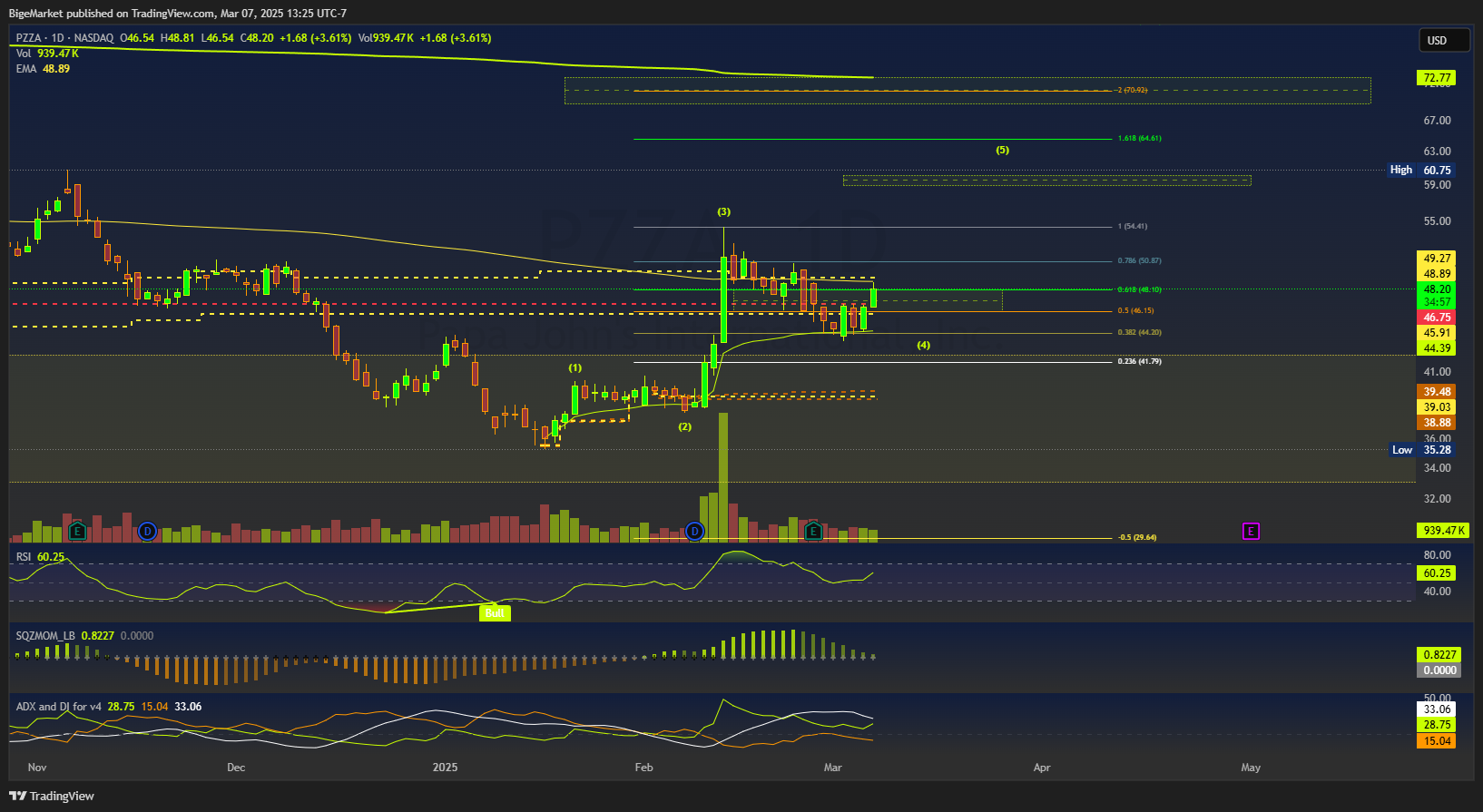Viewport: 1483px width, 812px height.
Task: Click the 2025 label on the time axis
Action: (x=446, y=768)
